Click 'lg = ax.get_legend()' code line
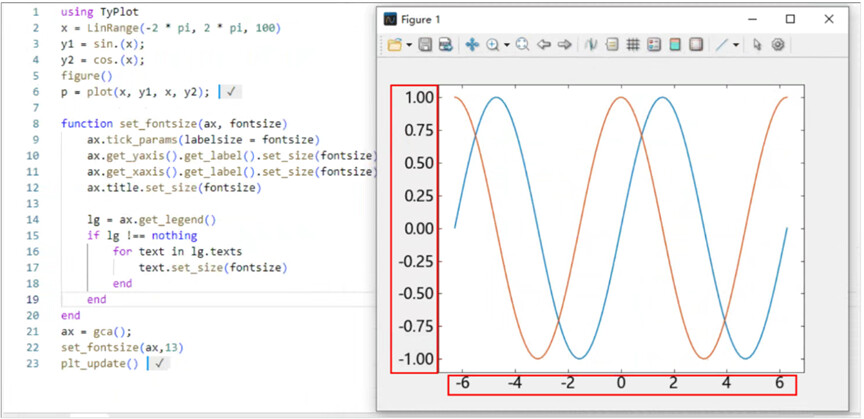The height and width of the screenshot is (419, 864). [152, 219]
